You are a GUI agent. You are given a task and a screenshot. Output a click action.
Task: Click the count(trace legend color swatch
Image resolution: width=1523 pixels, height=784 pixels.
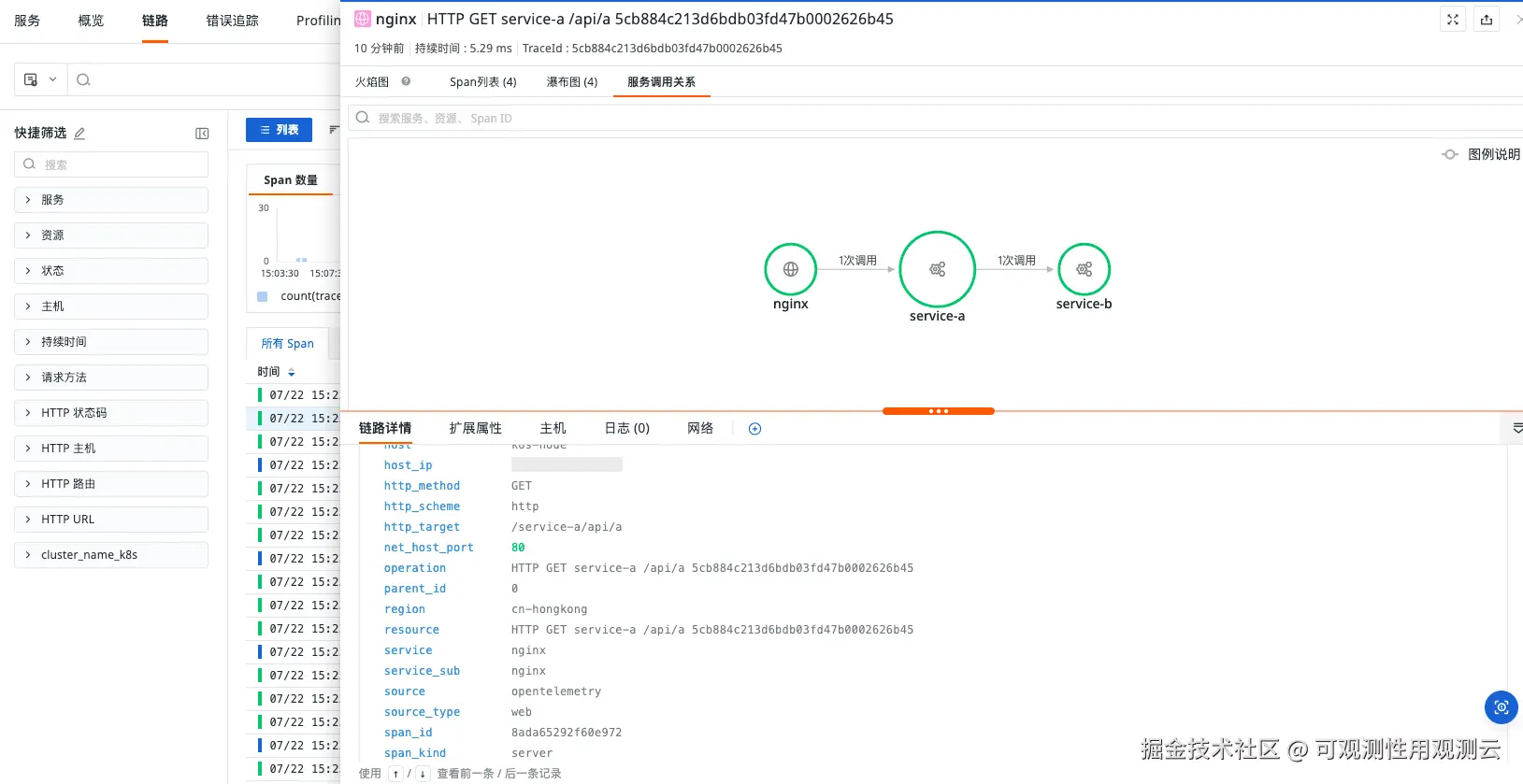coord(263,296)
